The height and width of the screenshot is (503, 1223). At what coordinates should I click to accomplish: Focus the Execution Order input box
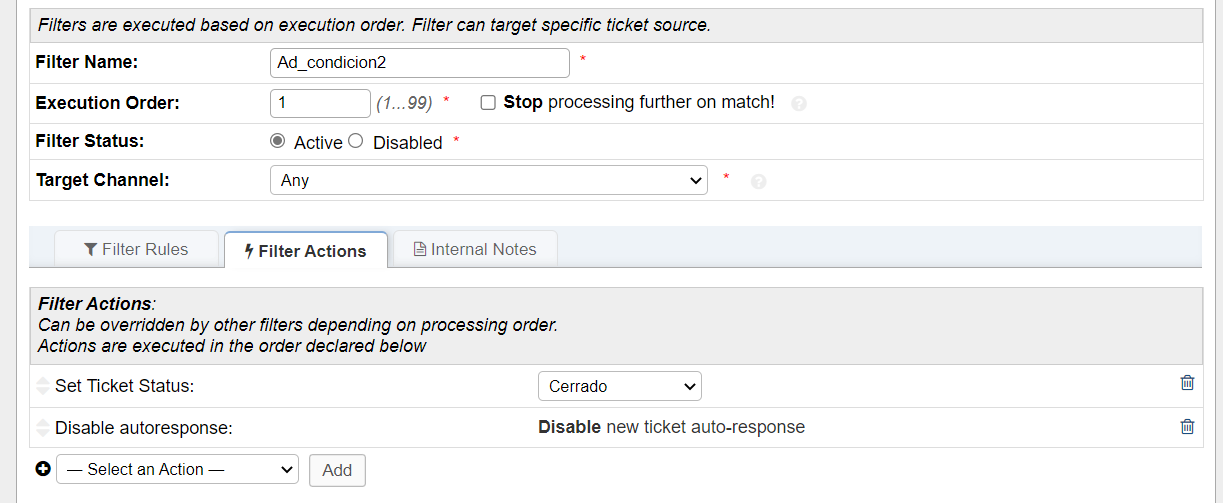(320, 102)
